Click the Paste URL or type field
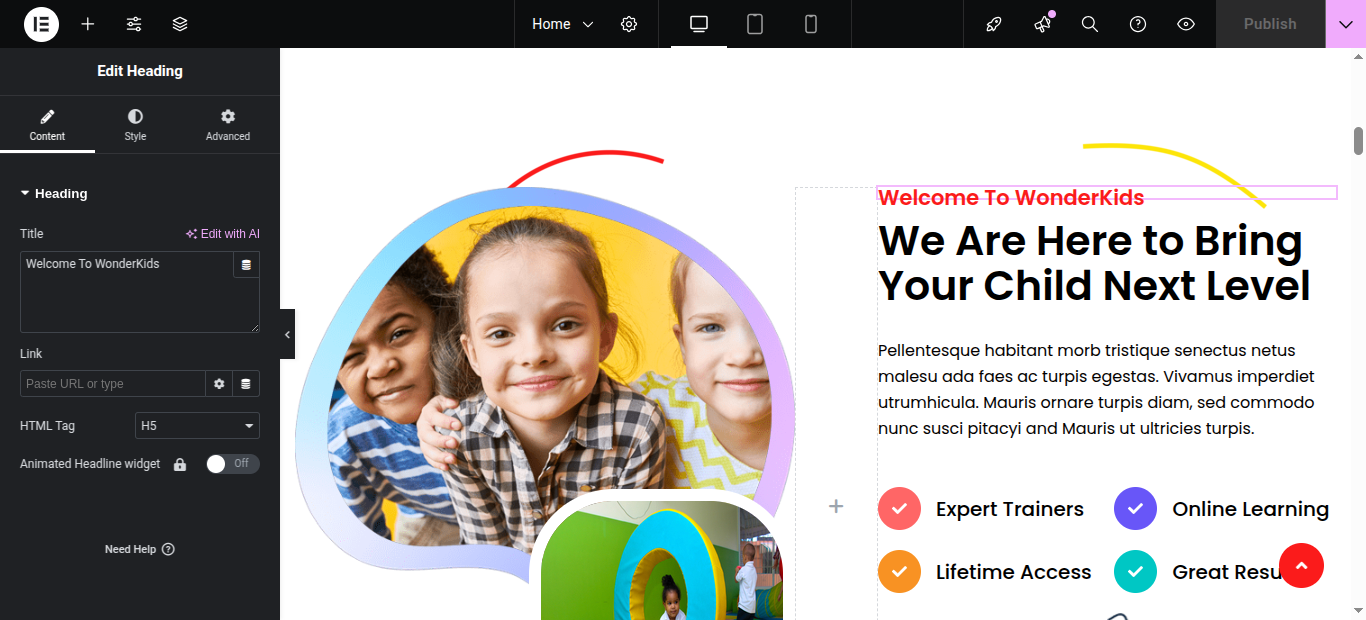 [x=113, y=384]
